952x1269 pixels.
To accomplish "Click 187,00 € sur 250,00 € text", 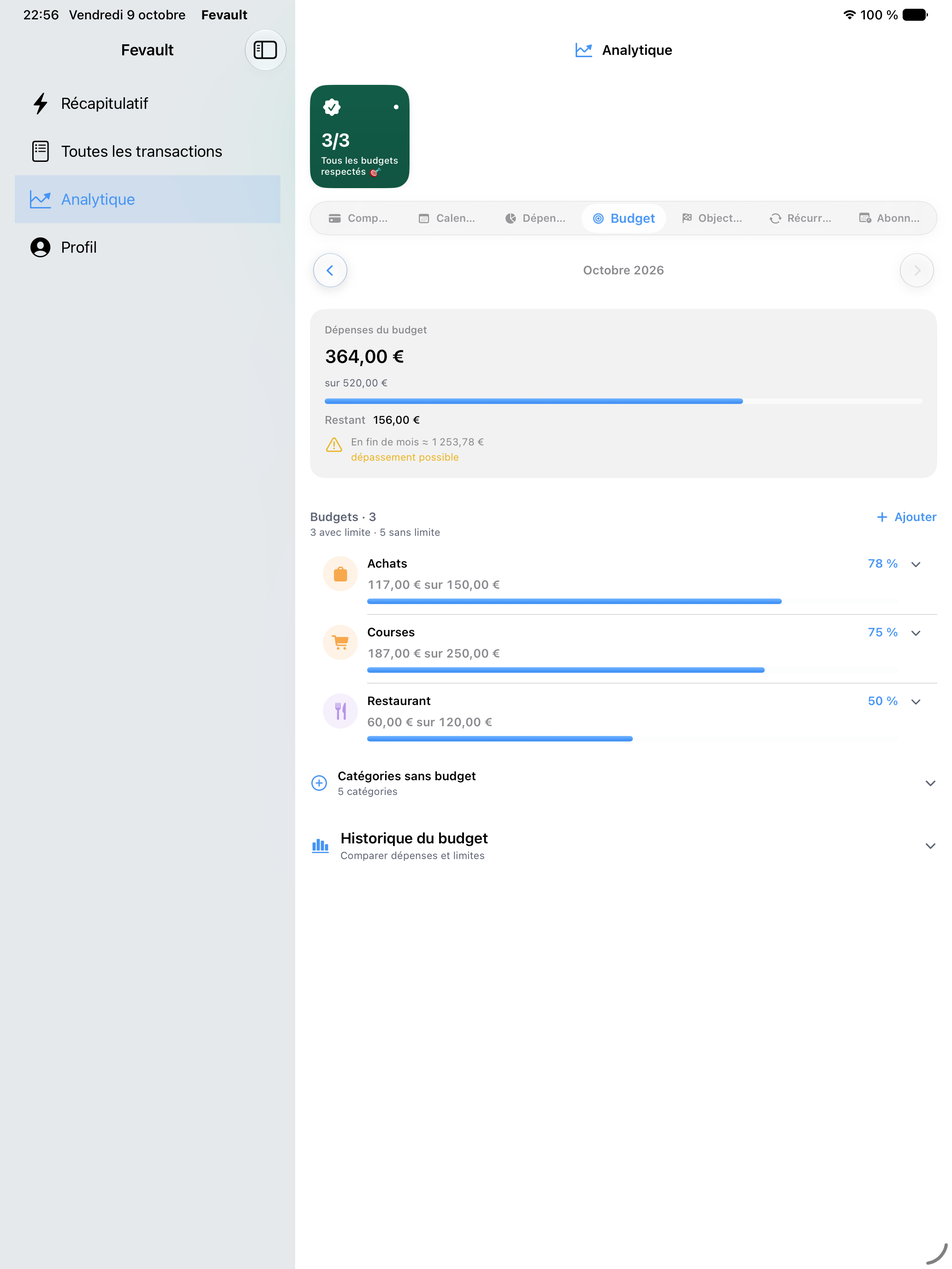I will [433, 654].
